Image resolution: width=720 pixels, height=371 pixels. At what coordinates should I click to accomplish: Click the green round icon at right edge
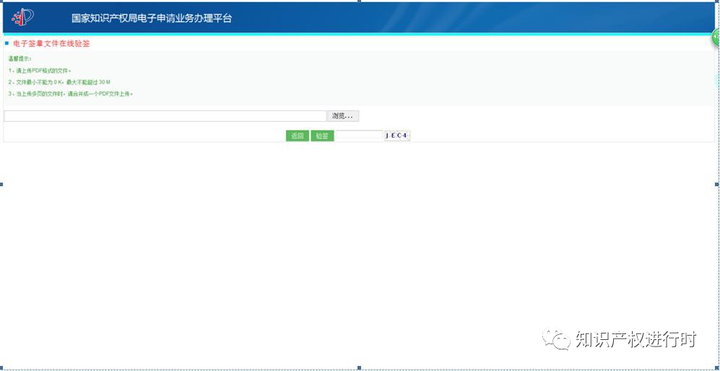pyautogui.click(x=716, y=37)
